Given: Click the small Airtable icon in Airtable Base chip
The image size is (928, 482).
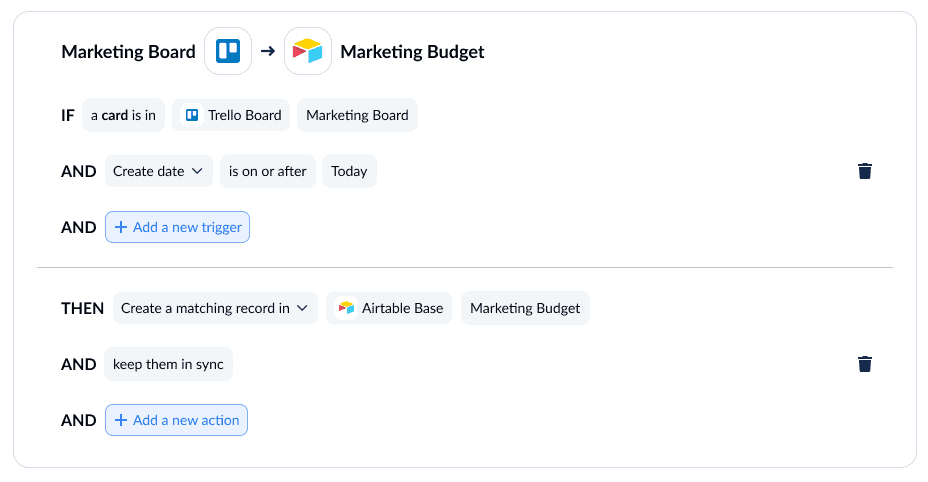Looking at the screenshot, I should (346, 308).
